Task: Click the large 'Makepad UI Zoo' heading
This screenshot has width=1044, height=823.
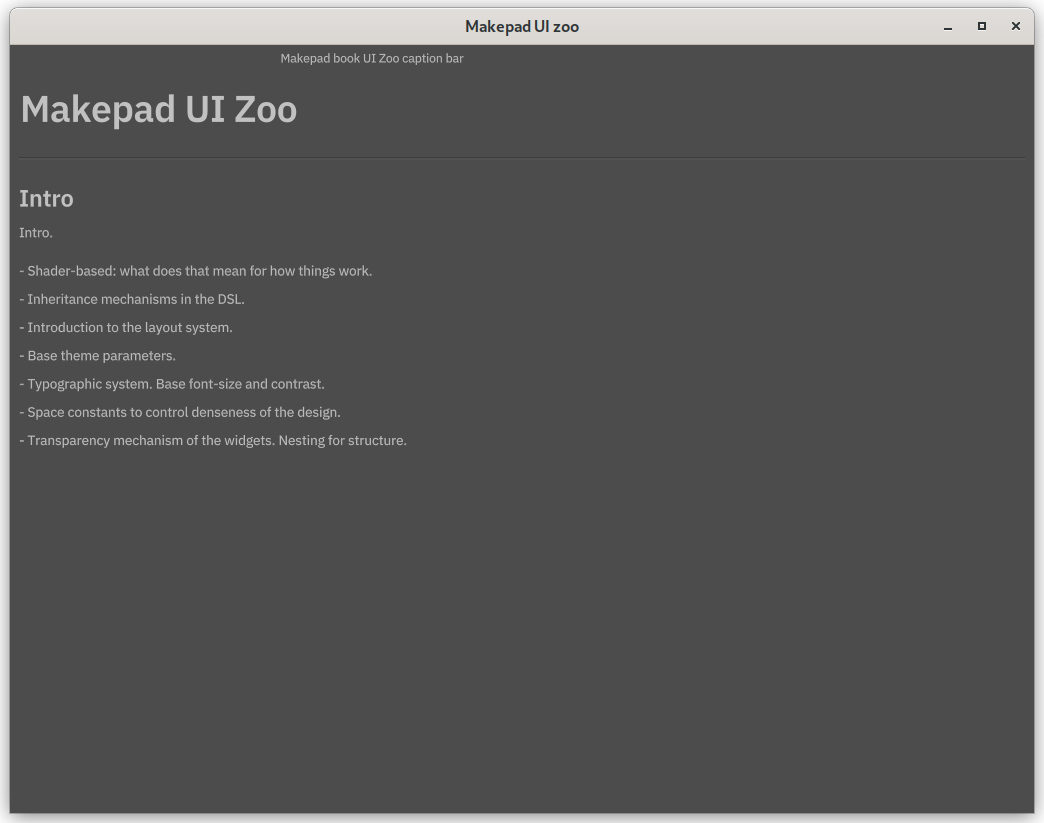Action: click(x=158, y=109)
